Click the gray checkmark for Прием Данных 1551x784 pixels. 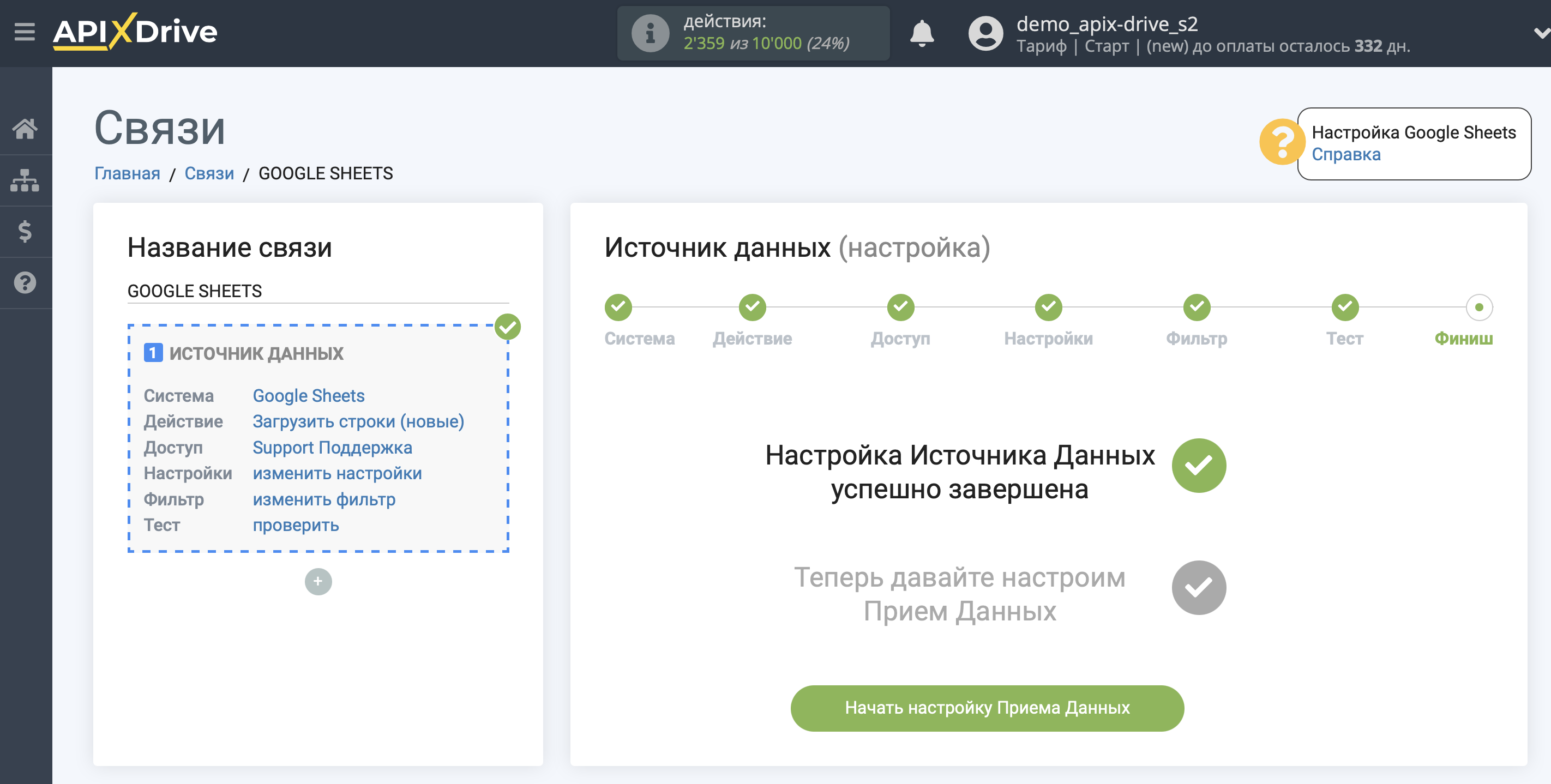[x=1198, y=587]
